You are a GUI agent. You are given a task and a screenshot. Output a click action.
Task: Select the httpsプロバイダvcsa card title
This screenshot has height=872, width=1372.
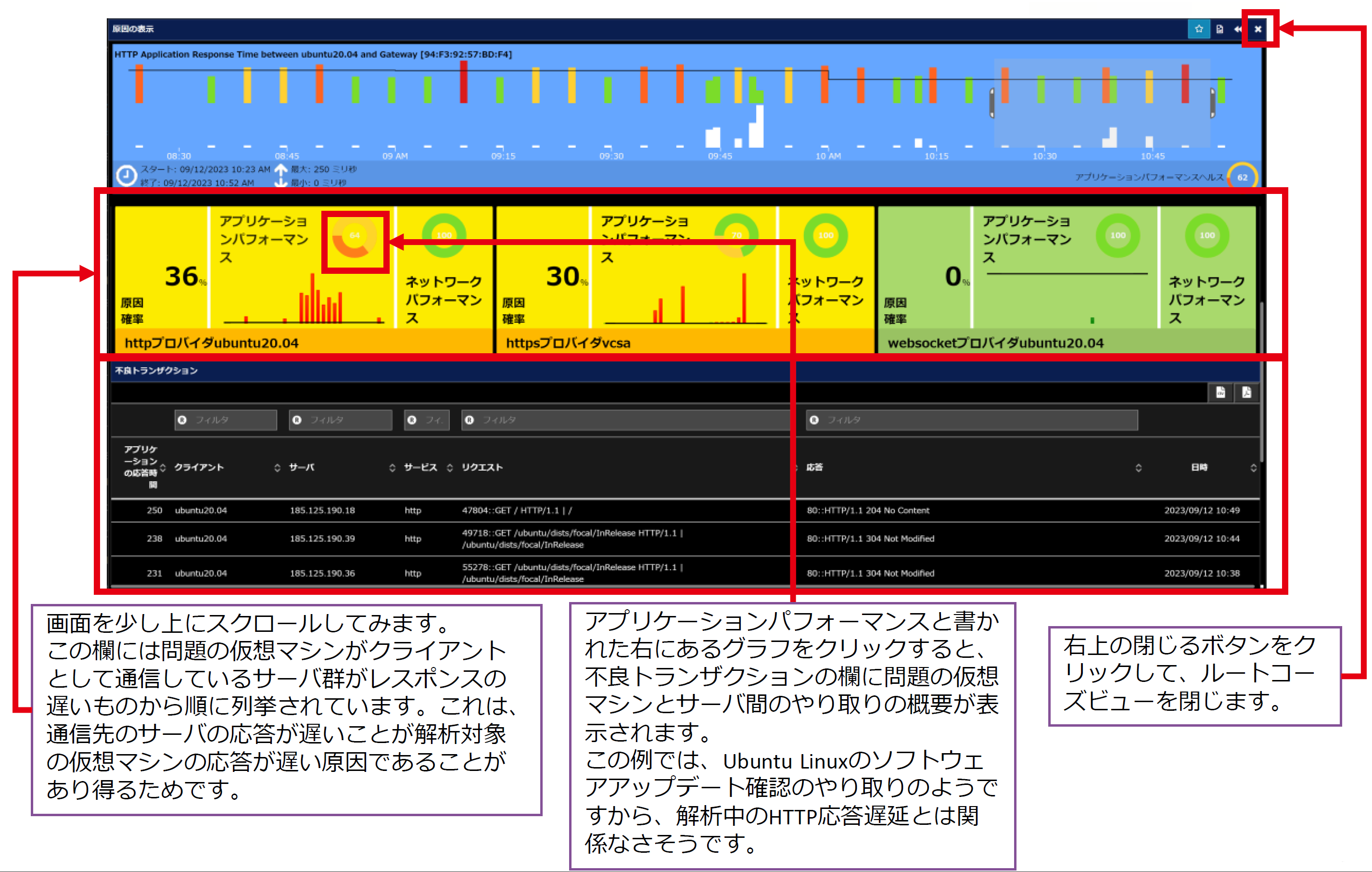pyautogui.click(x=568, y=343)
